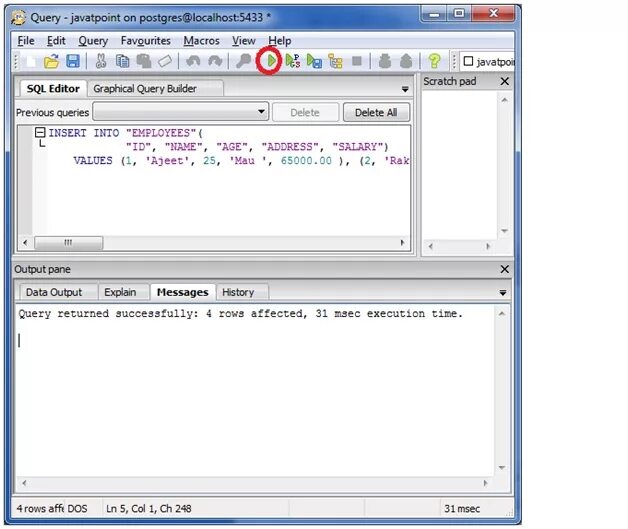Clear the edit window with the eraser icon

[x=165, y=61]
